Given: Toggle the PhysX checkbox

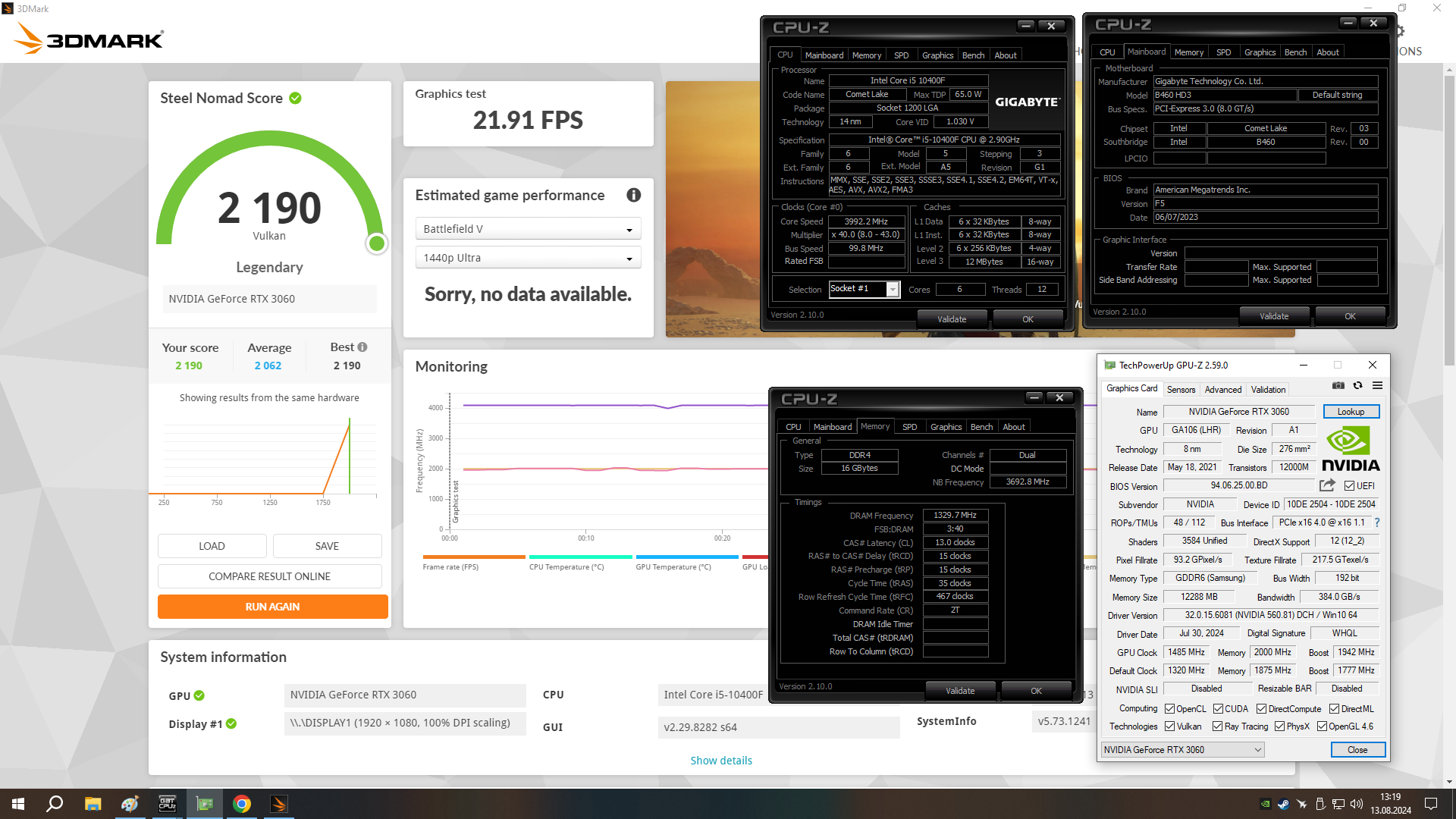Looking at the screenshot, I should pos(1279,726).
